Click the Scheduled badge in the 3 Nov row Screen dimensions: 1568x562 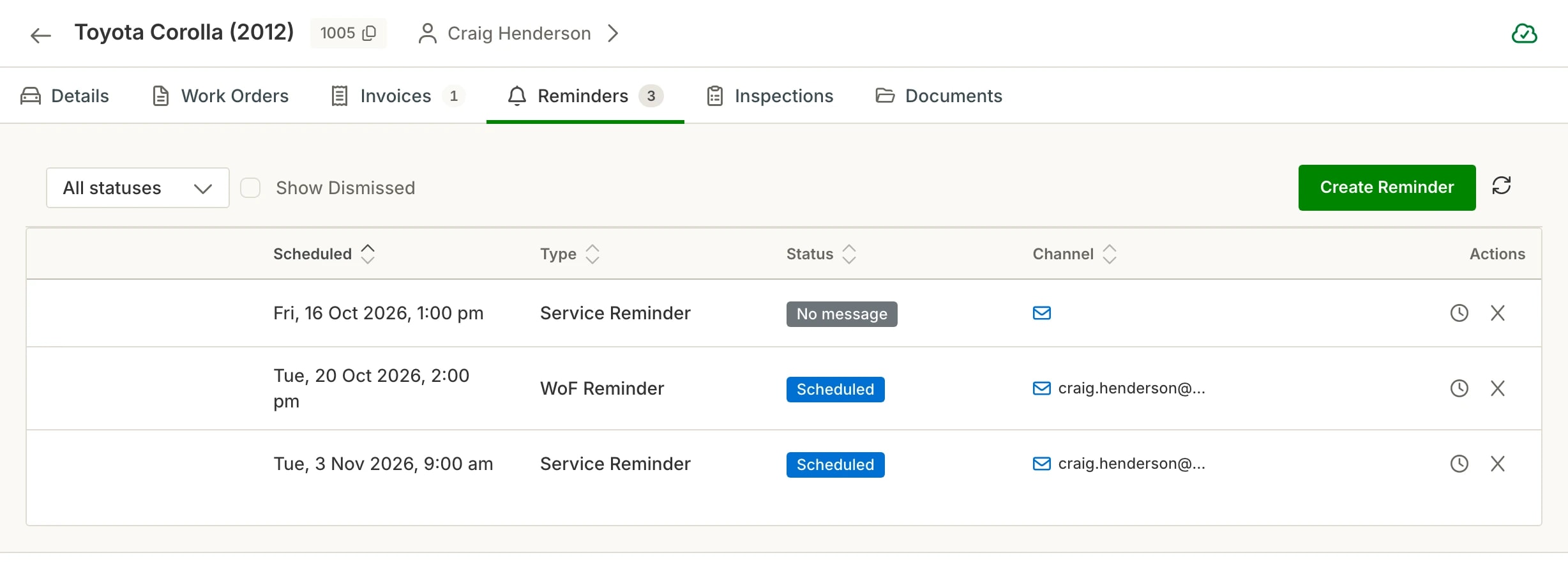click(x=835, y=465)
